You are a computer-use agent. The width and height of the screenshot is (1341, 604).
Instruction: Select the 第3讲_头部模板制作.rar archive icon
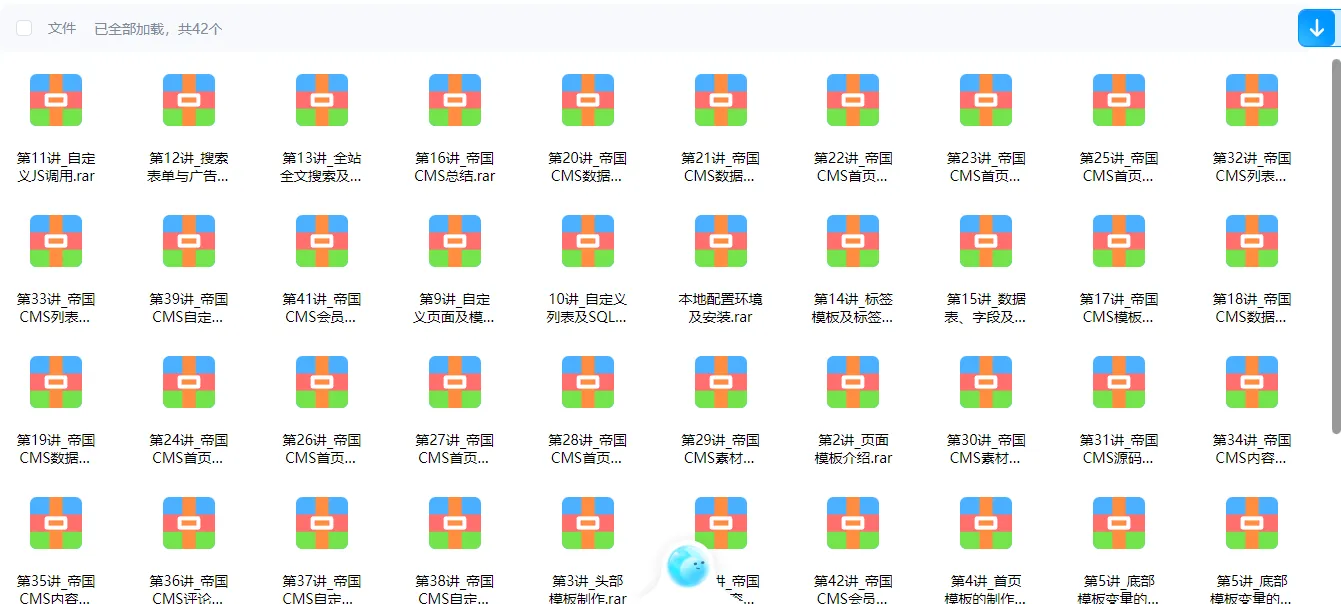[587, 522]
